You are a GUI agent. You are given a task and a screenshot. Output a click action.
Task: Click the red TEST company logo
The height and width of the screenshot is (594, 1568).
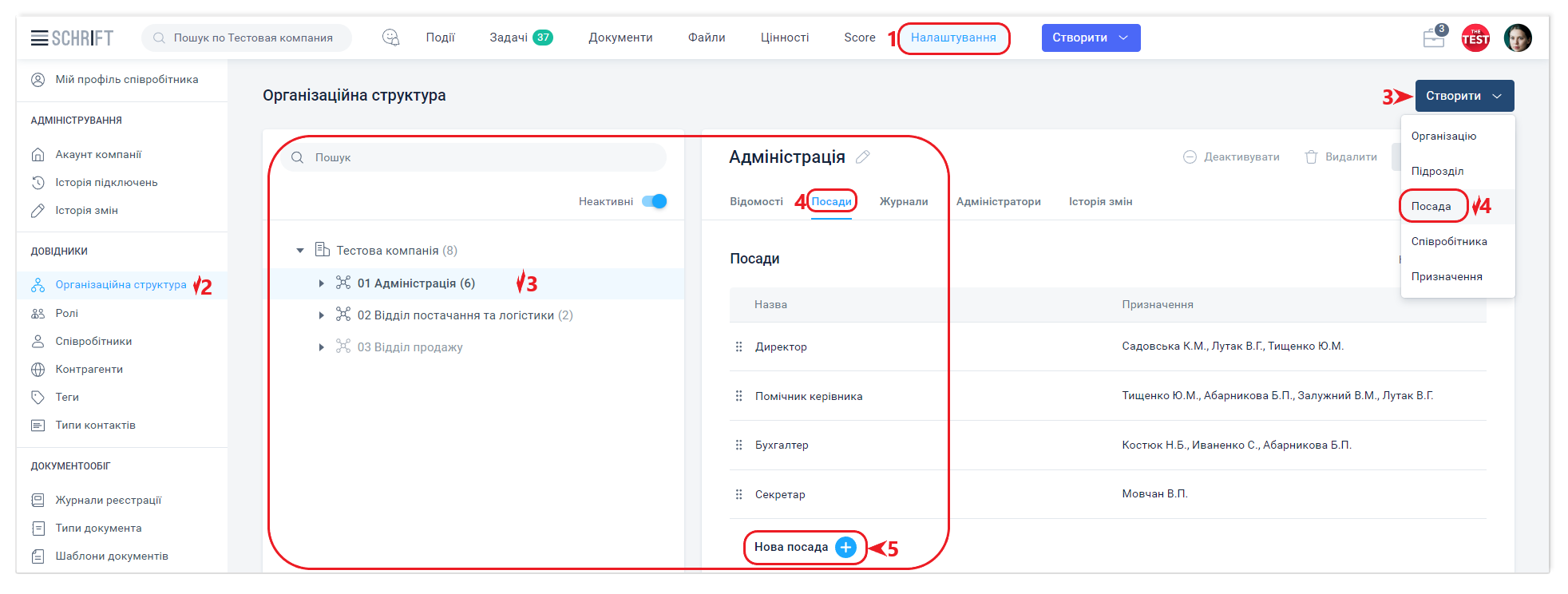(1475, 38)
